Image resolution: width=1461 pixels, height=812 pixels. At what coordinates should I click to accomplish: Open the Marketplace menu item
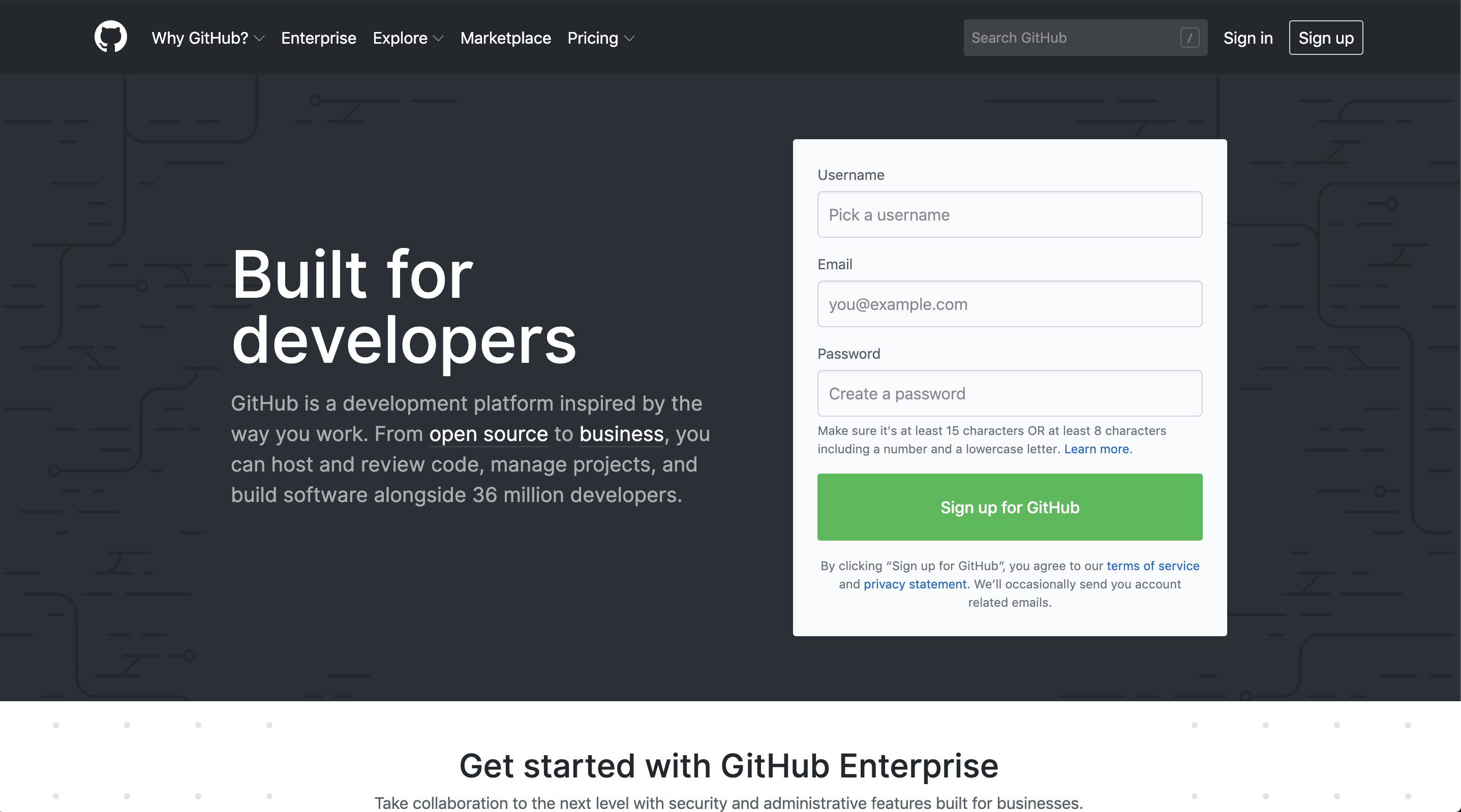[x=505, y=38]
